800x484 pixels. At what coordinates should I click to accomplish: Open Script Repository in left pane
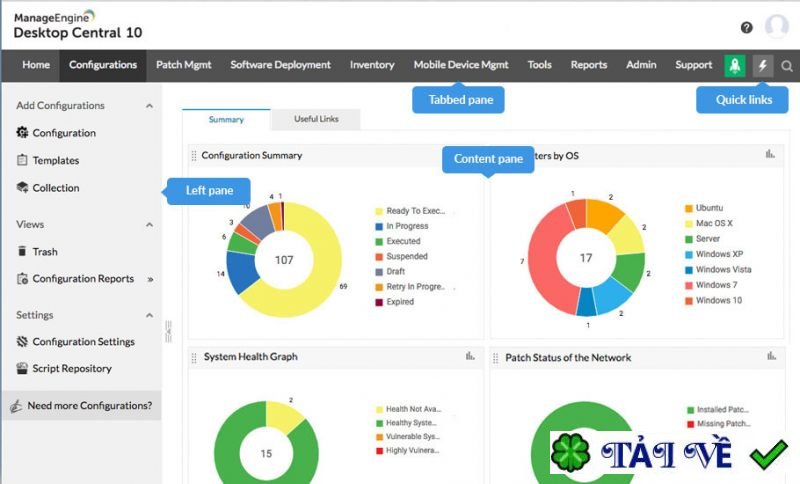(x=72, y=368)
